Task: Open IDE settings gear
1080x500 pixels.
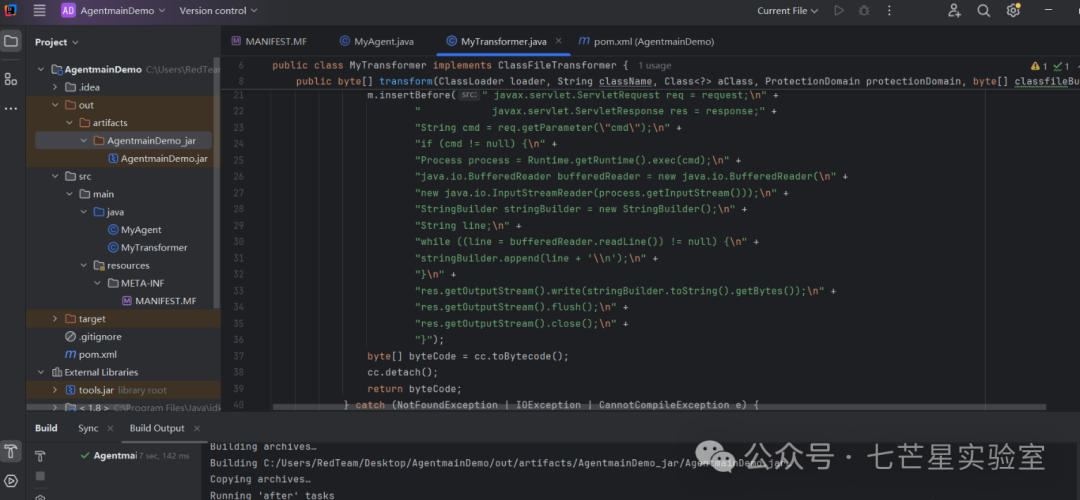Action: point(1012,10)
